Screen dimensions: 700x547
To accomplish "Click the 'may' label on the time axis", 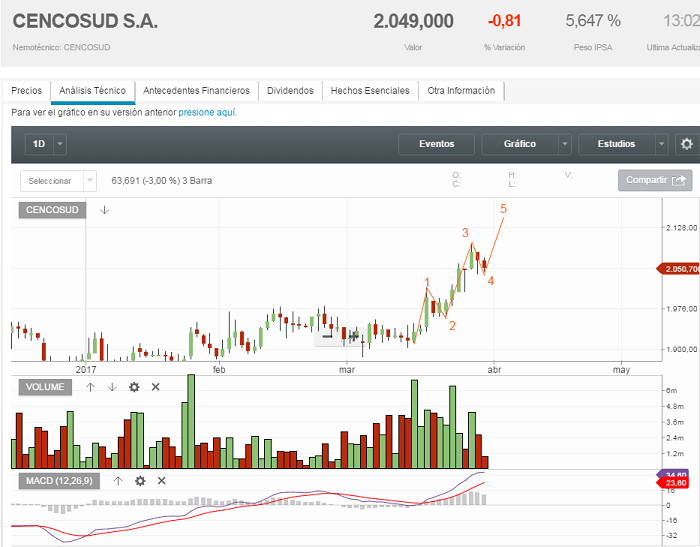I will (621, 370).
